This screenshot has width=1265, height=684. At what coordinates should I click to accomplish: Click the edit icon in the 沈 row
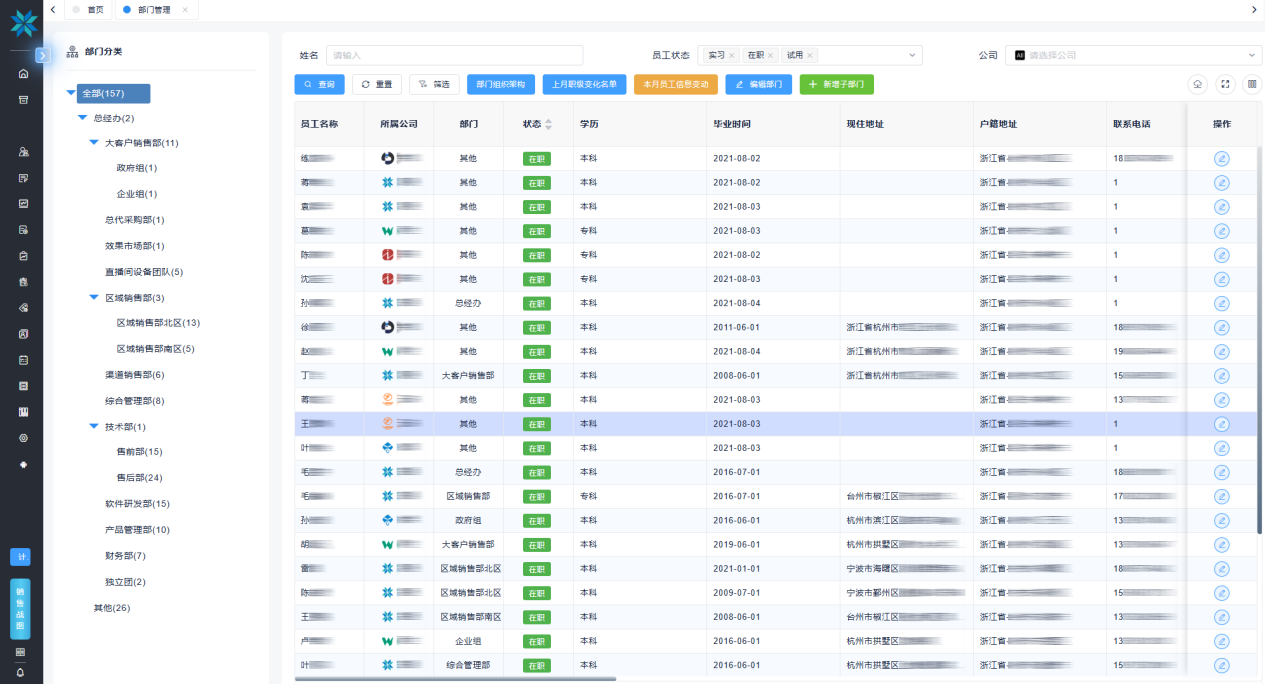tap(1221, 279)
